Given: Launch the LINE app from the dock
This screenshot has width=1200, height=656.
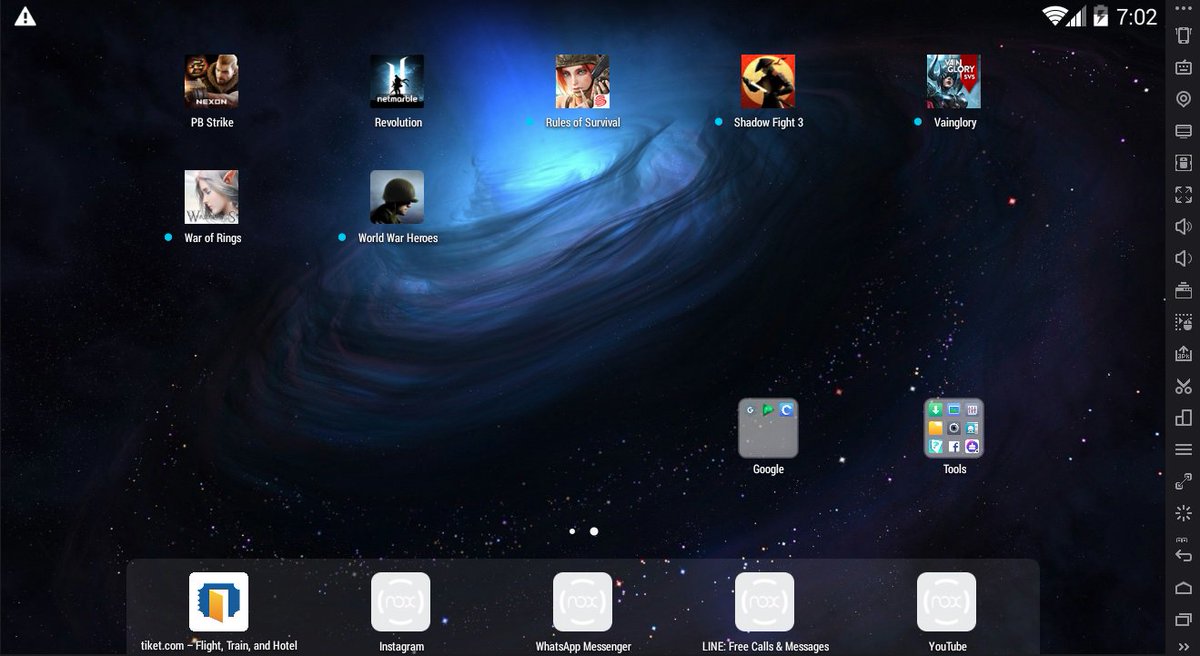Looking at the screenshot, I should point(765,602).
